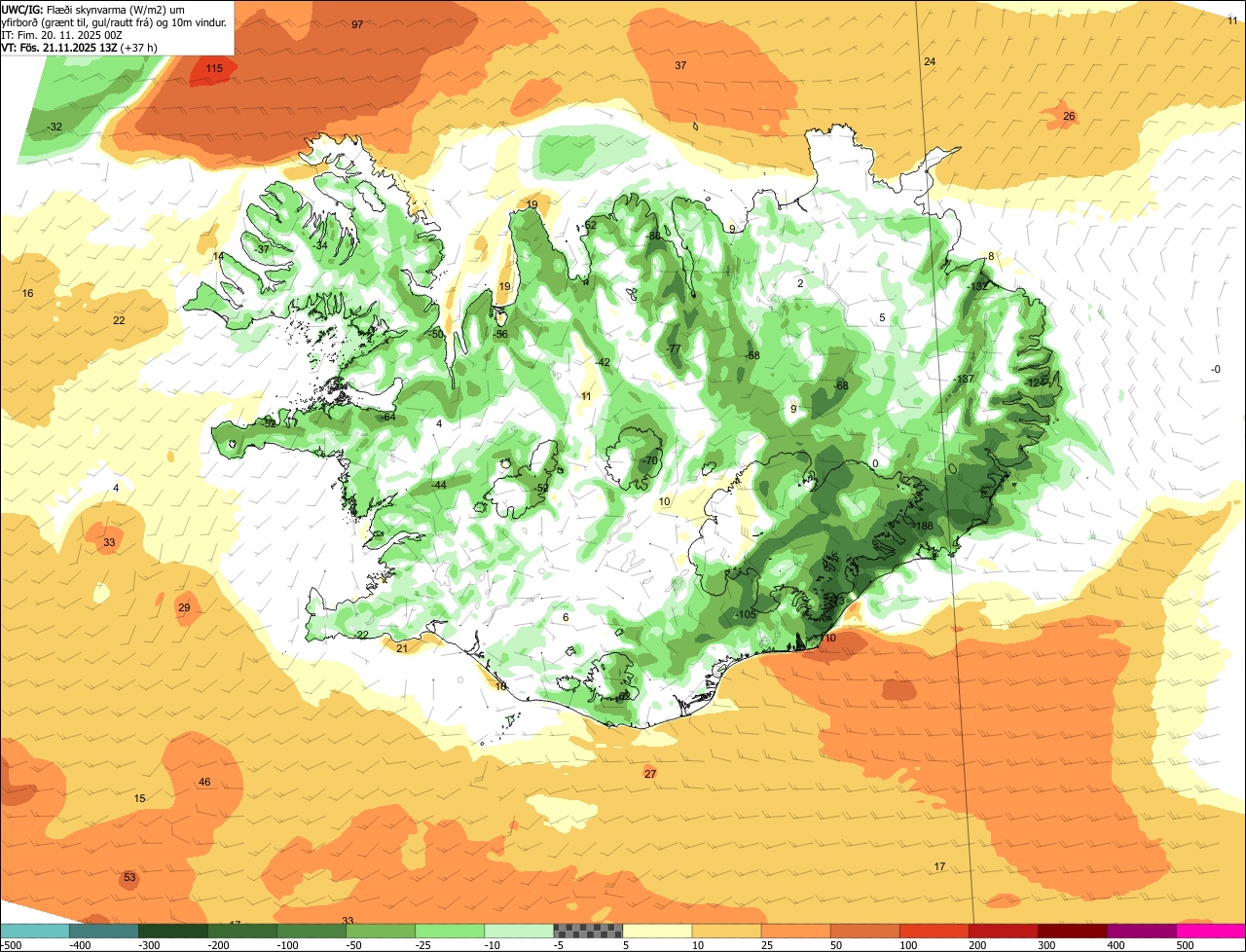Click the map value 115 on the red patch

pyautogui.click(x=214, y=69)
